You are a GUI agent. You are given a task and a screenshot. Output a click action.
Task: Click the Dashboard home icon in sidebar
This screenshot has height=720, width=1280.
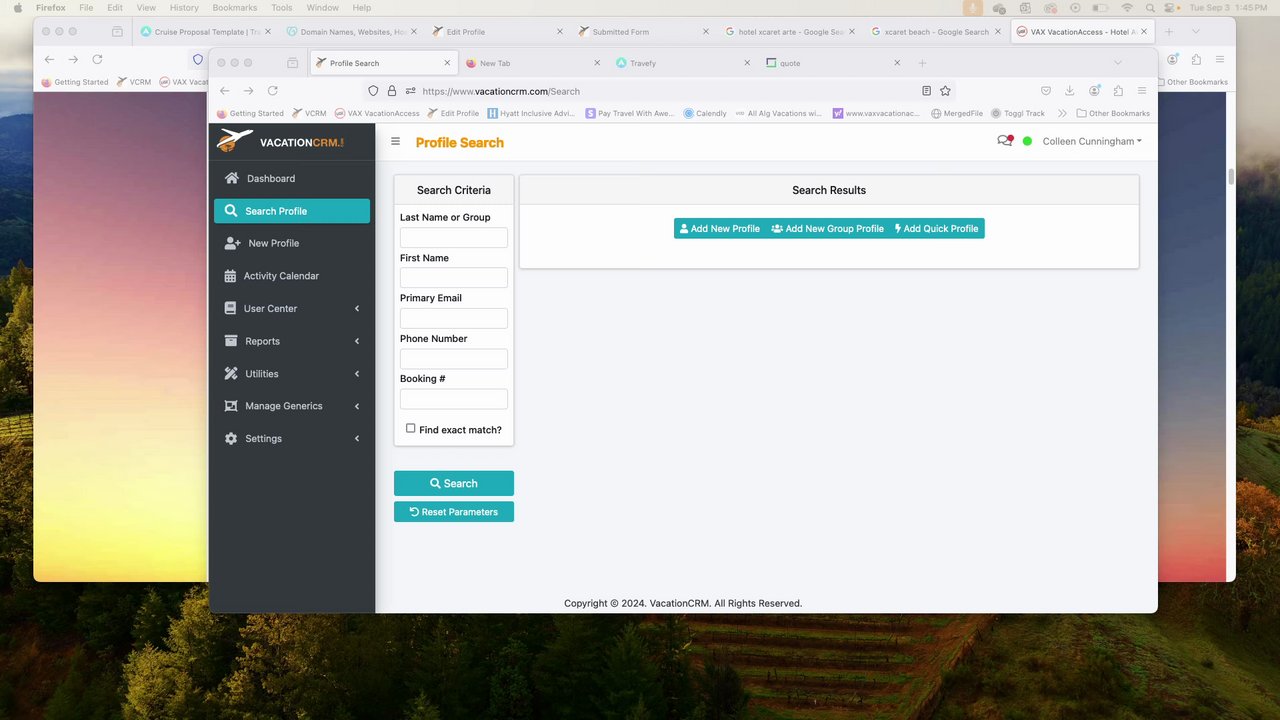[231, 178]
